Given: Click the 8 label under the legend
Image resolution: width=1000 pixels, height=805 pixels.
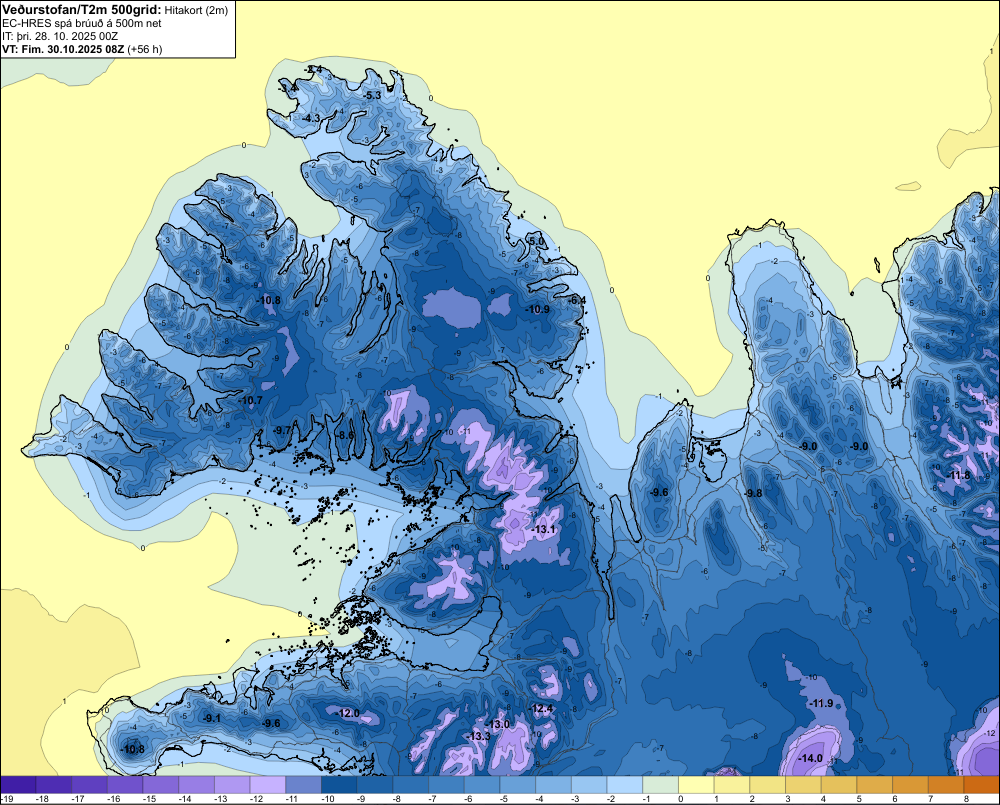Looking at the screenshot, I should click(x=967, y=799).
